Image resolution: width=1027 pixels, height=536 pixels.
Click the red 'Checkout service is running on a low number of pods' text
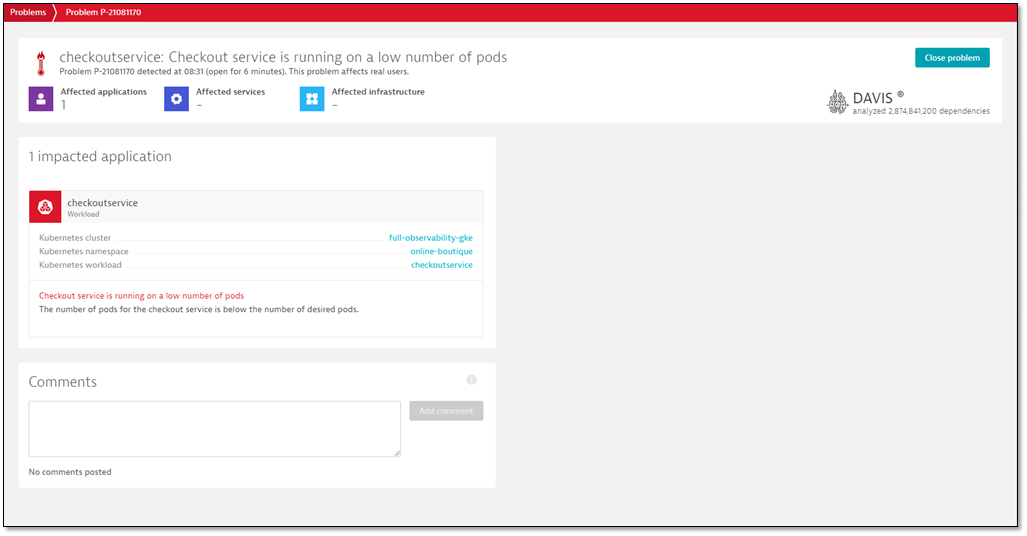click(141, 296)
